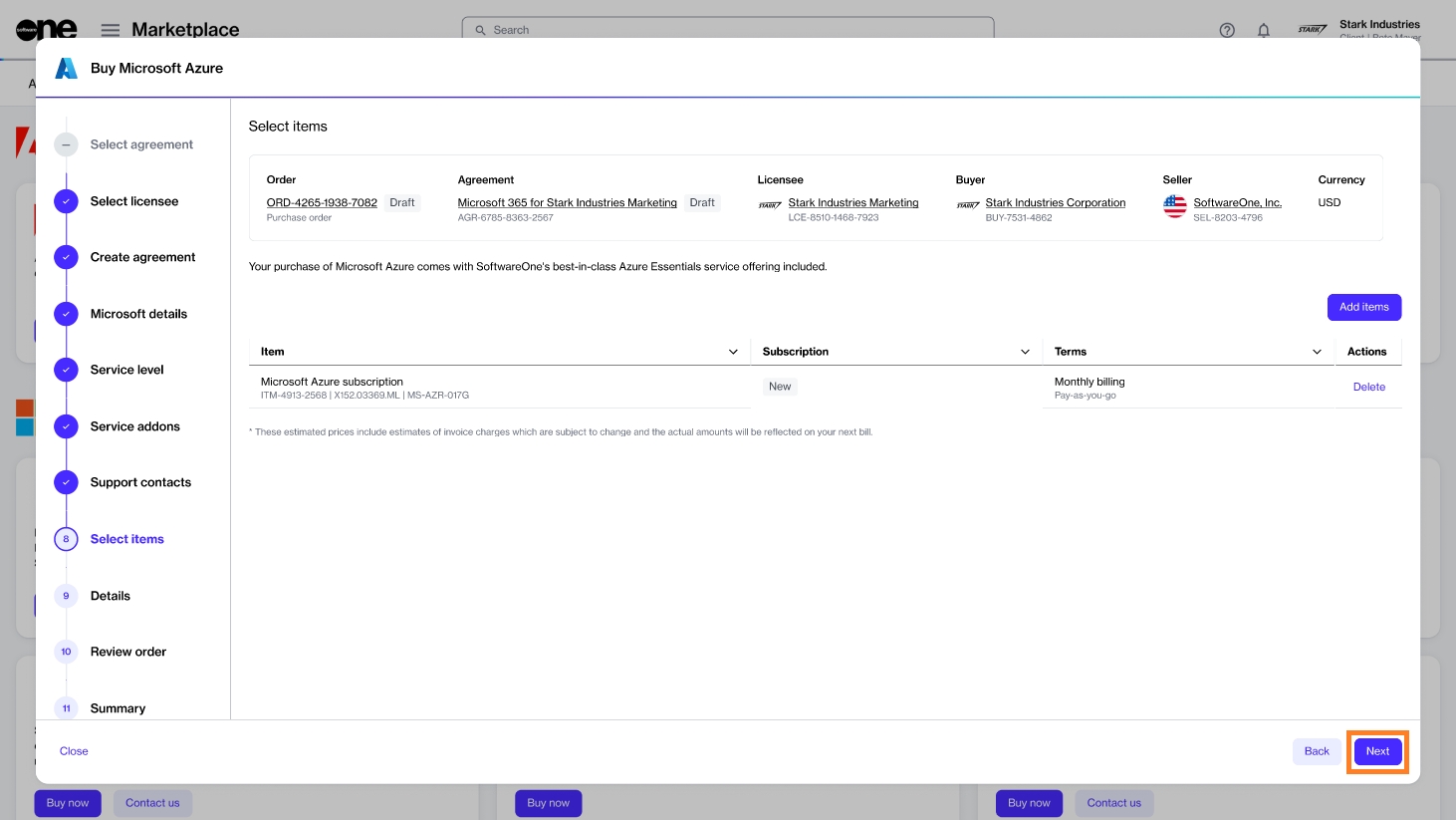Viewport: 1456px width, 820px height.
Task: Click the SoftwareOne seller flag icon
Action: pos(1175,206)
